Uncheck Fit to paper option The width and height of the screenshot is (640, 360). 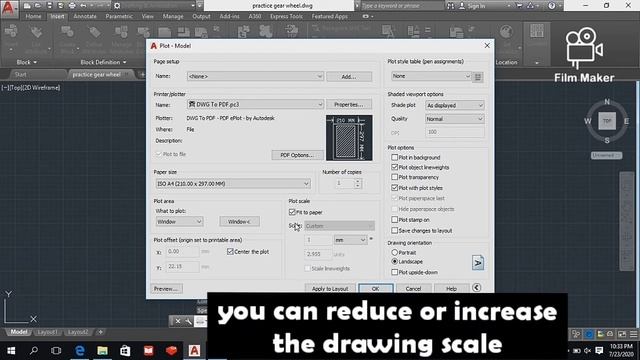pyautogui.click(x=292, y=212)
